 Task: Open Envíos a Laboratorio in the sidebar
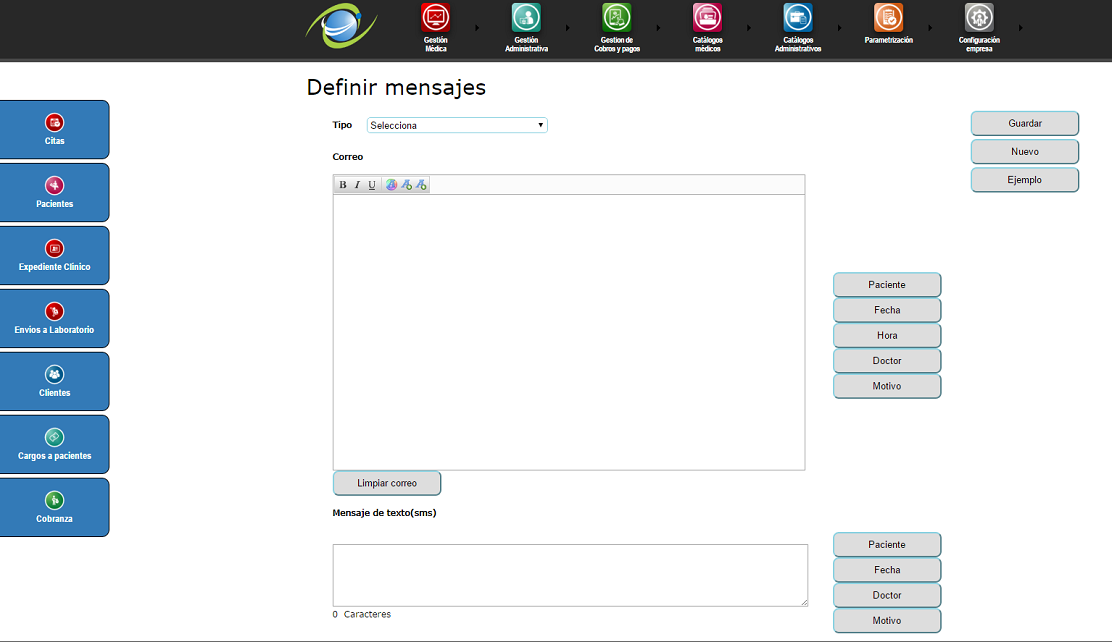click(55, 318)
